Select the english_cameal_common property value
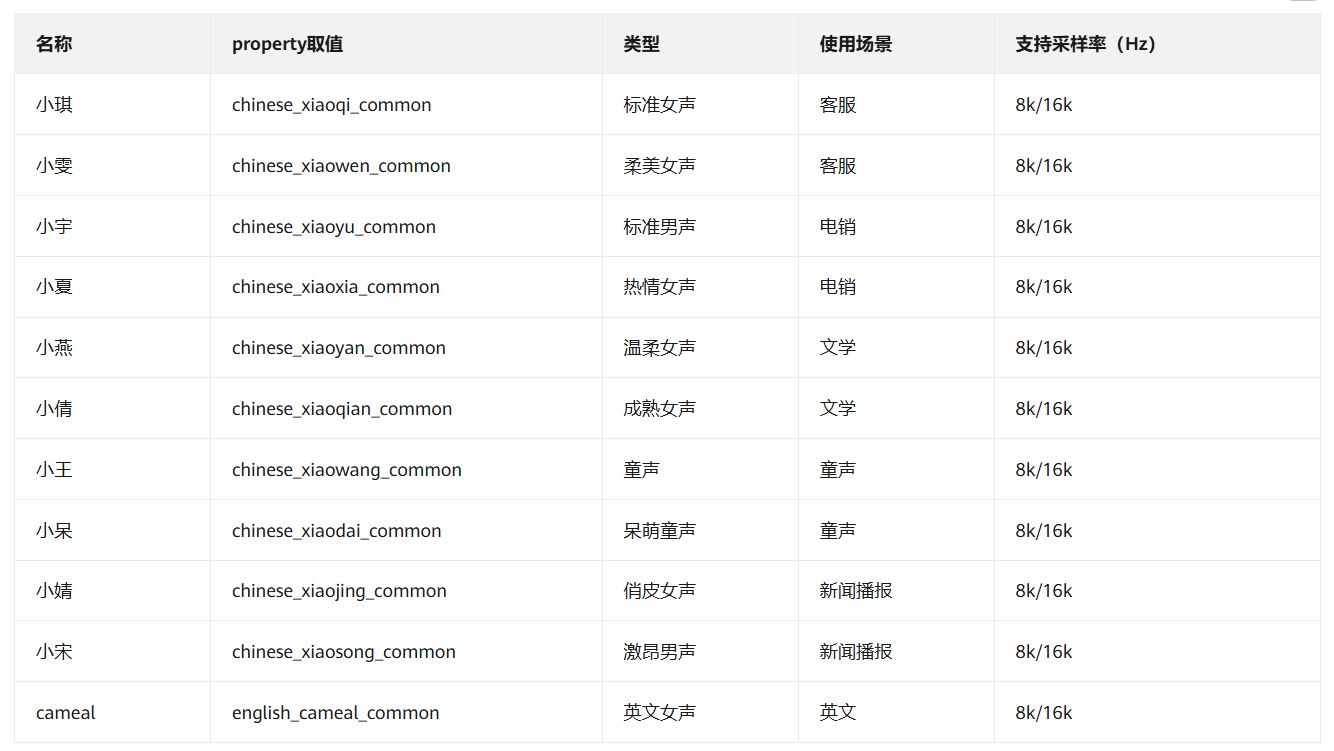This screenshot has height=751, width=1334. (336, 713)
